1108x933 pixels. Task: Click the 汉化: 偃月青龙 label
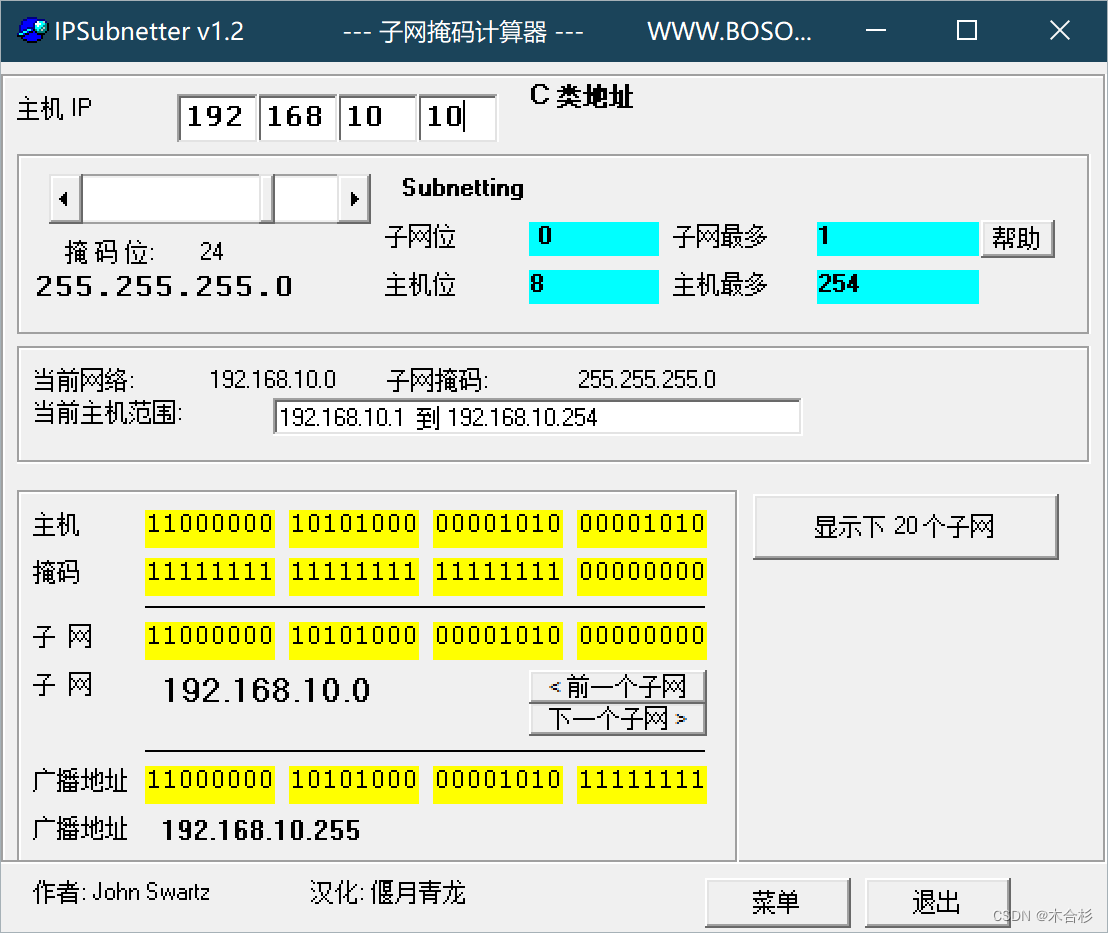click(x=388, y=892)
